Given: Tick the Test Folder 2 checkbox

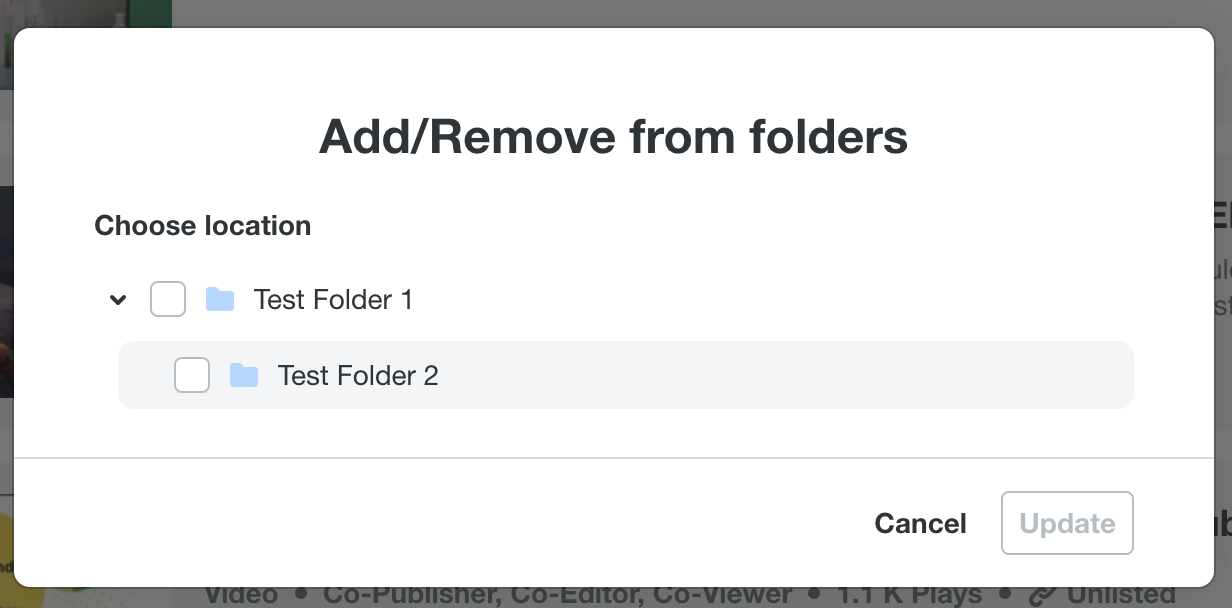Looking at the screenshot, I should [x=192, y=375].
